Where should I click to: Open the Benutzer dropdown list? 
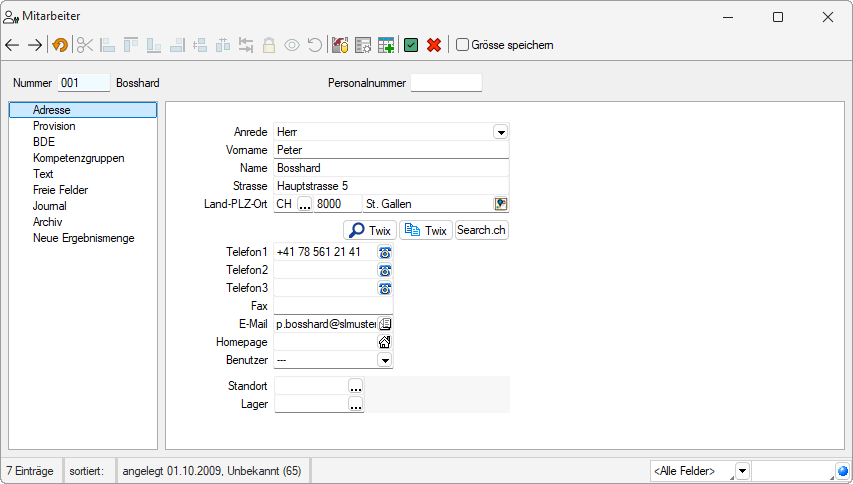[385, 360]
